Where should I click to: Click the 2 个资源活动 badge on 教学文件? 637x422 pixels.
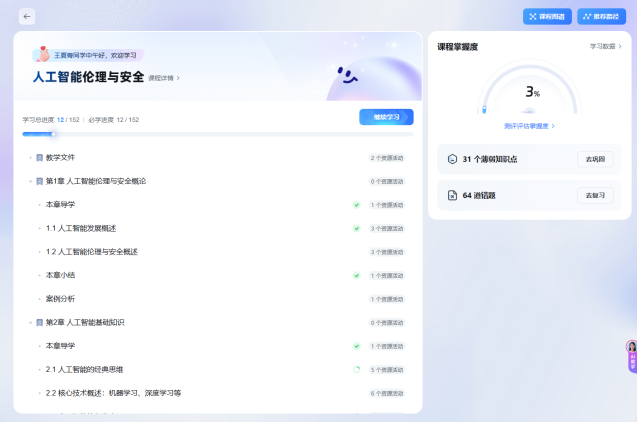click(x=387, y=158)
